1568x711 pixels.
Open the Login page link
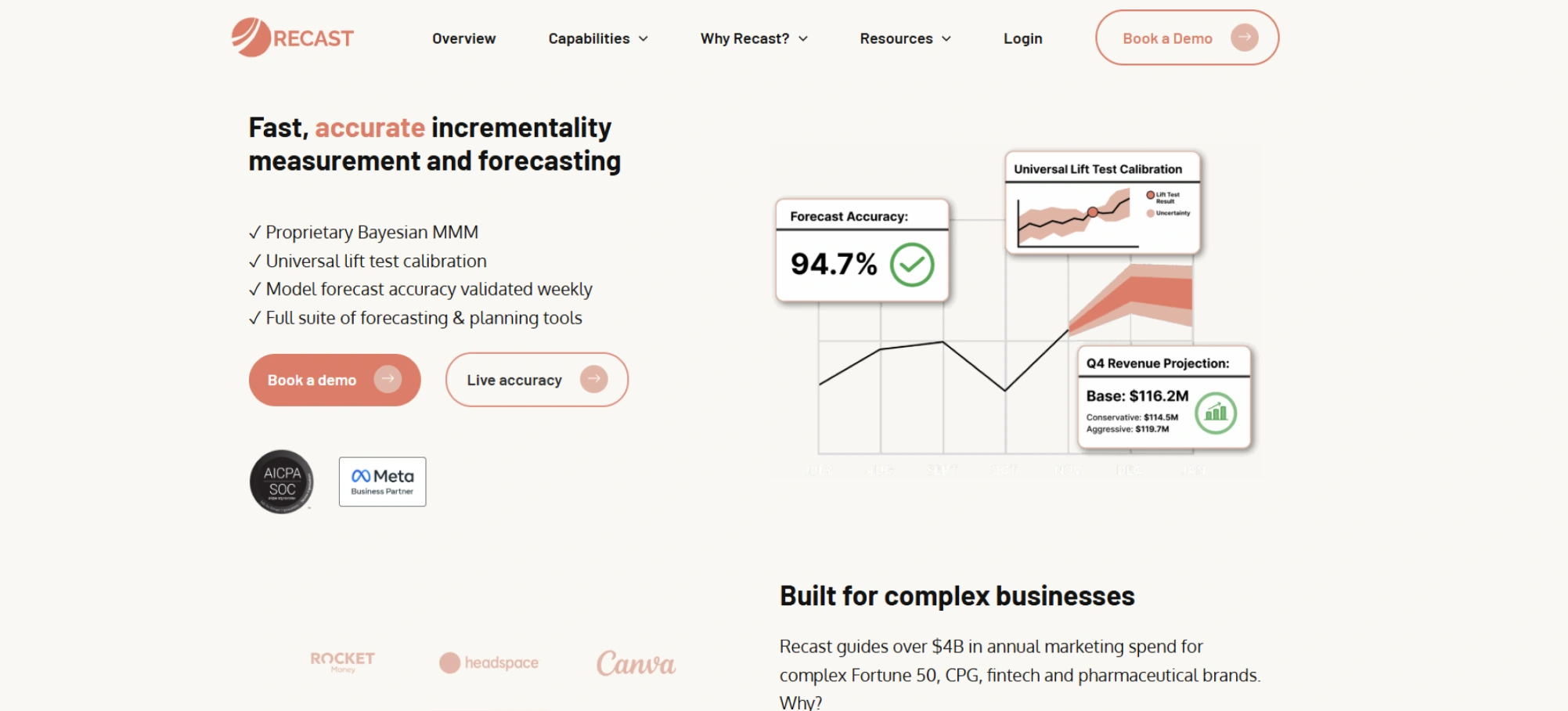[1022, 38]
